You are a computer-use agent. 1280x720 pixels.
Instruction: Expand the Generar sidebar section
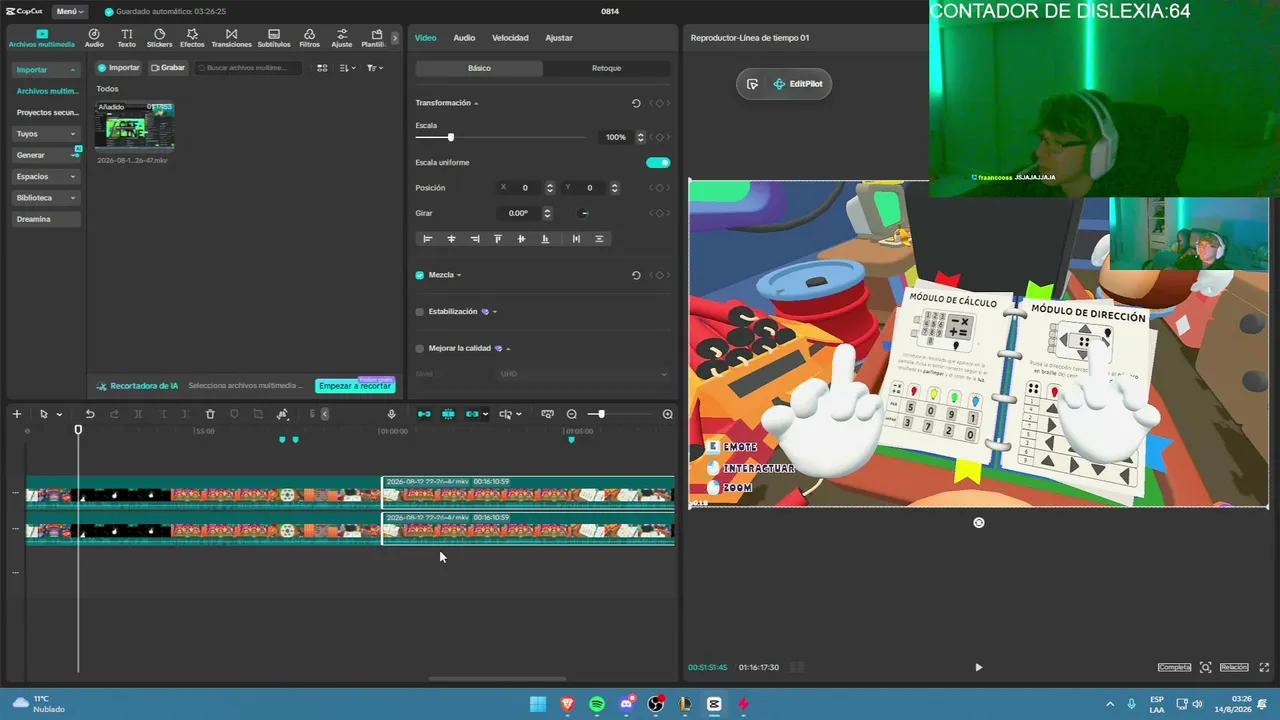point(46,155)
